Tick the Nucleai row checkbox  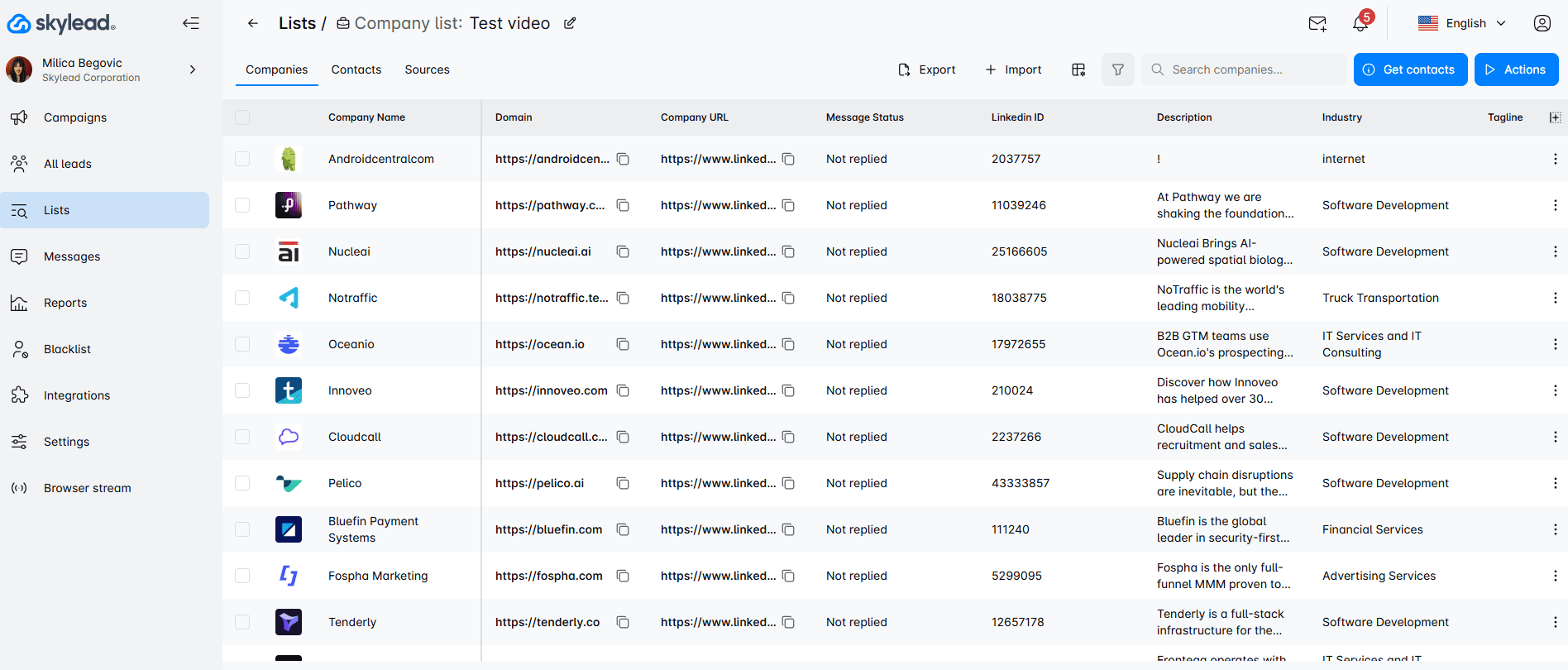click(x=242, y=251)
